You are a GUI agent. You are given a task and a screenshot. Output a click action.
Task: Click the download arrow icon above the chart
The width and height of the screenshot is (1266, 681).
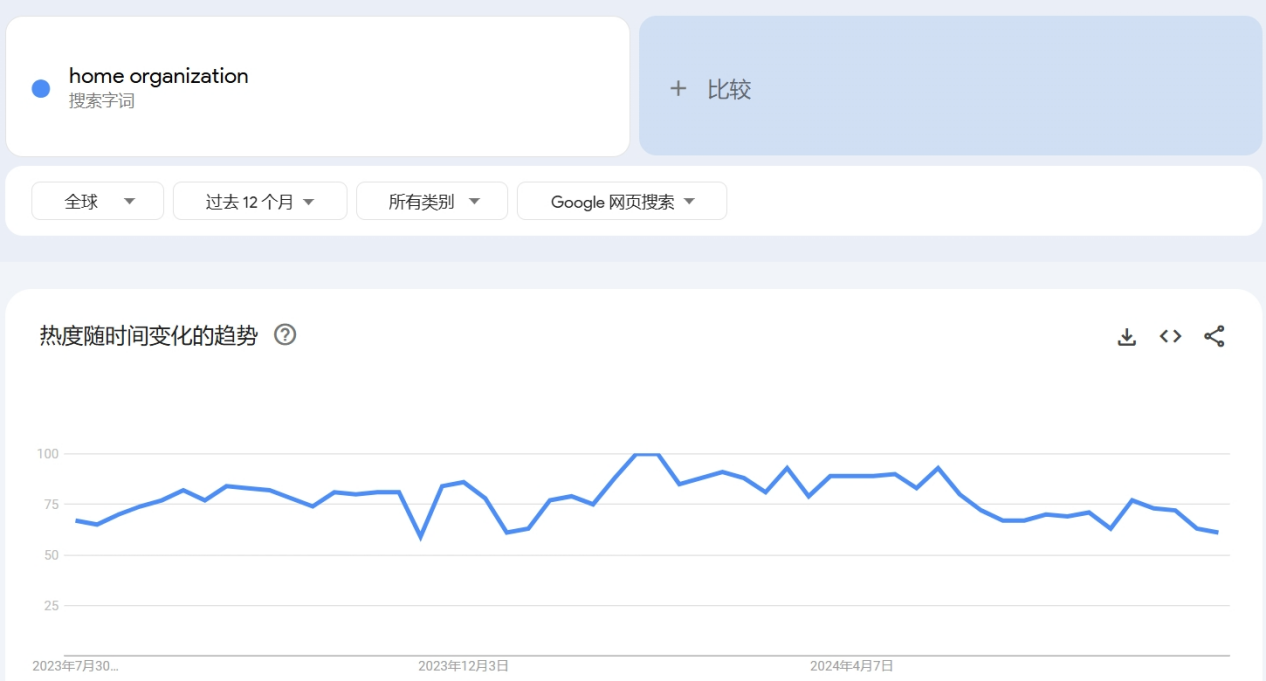pos(1126,337)
